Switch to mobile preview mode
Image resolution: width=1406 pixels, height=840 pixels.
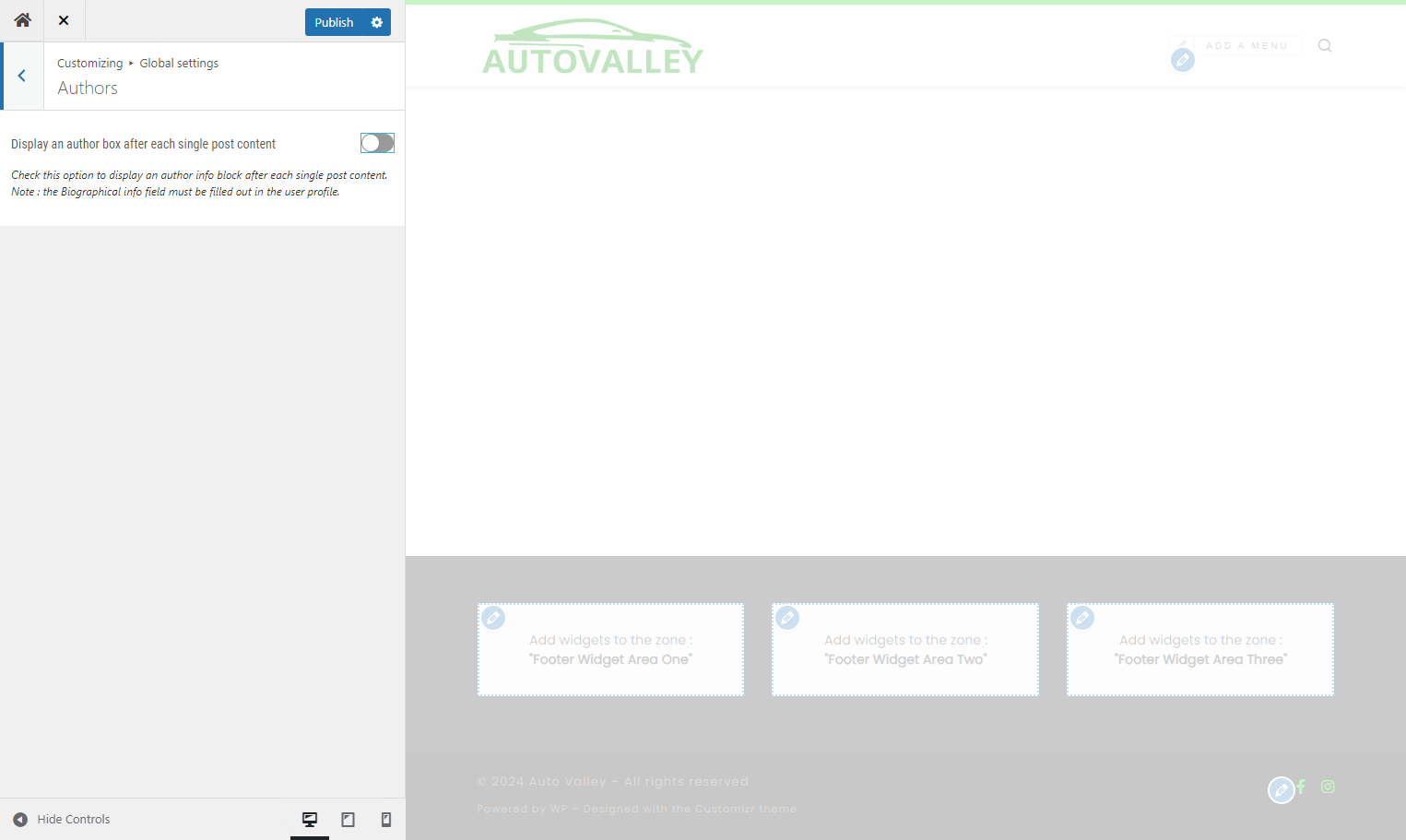pos(386,819)
